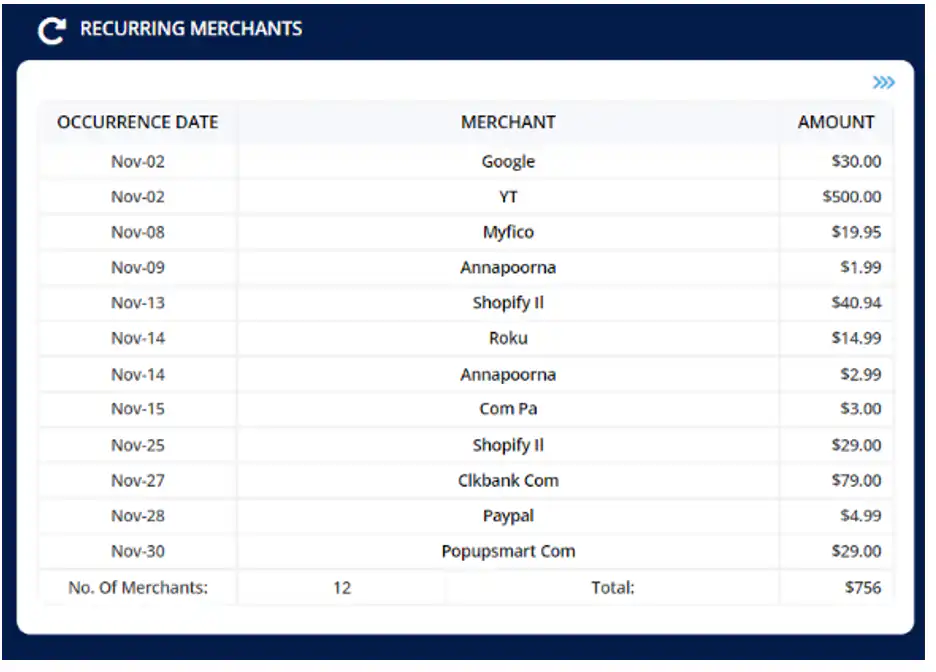Image resolution: width=936 pixels, height=672 pixels.
Task: Click the $500.00 amount cell
Action: (x=852, y=197)
